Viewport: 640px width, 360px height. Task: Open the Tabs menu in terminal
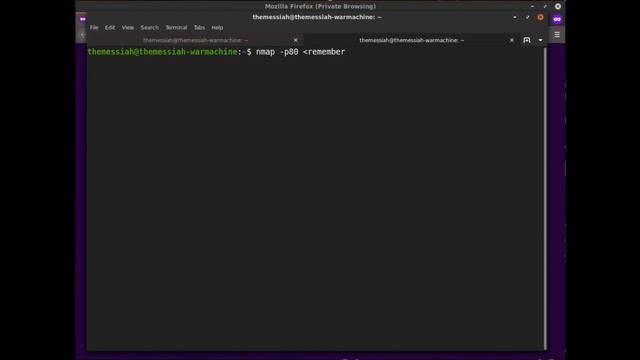(199, 28)
